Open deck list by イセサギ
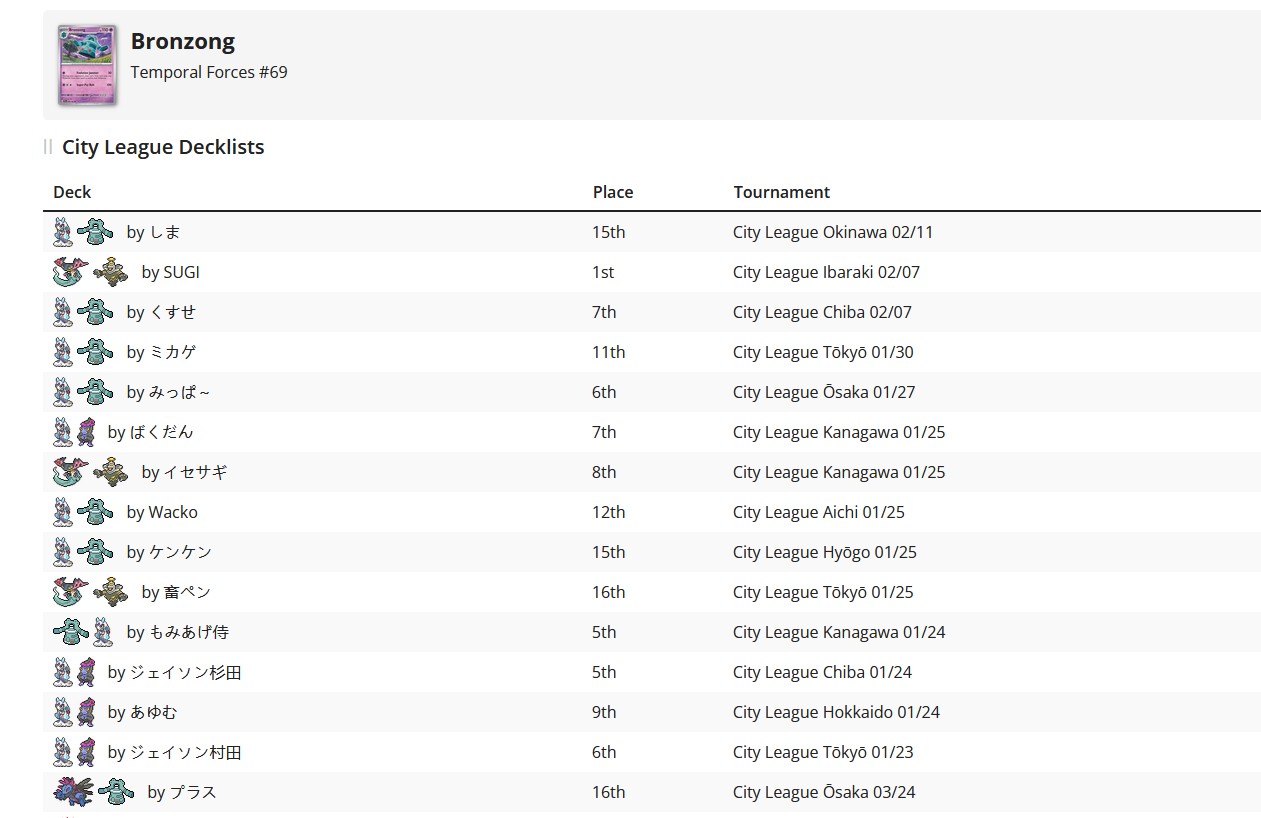 (185, 472)
